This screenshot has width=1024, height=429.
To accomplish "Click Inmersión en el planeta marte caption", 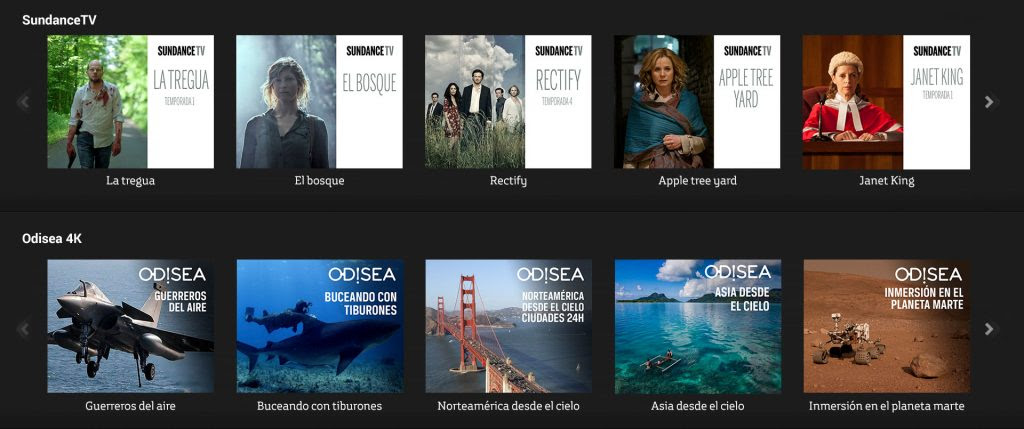I will coord(886,406).
